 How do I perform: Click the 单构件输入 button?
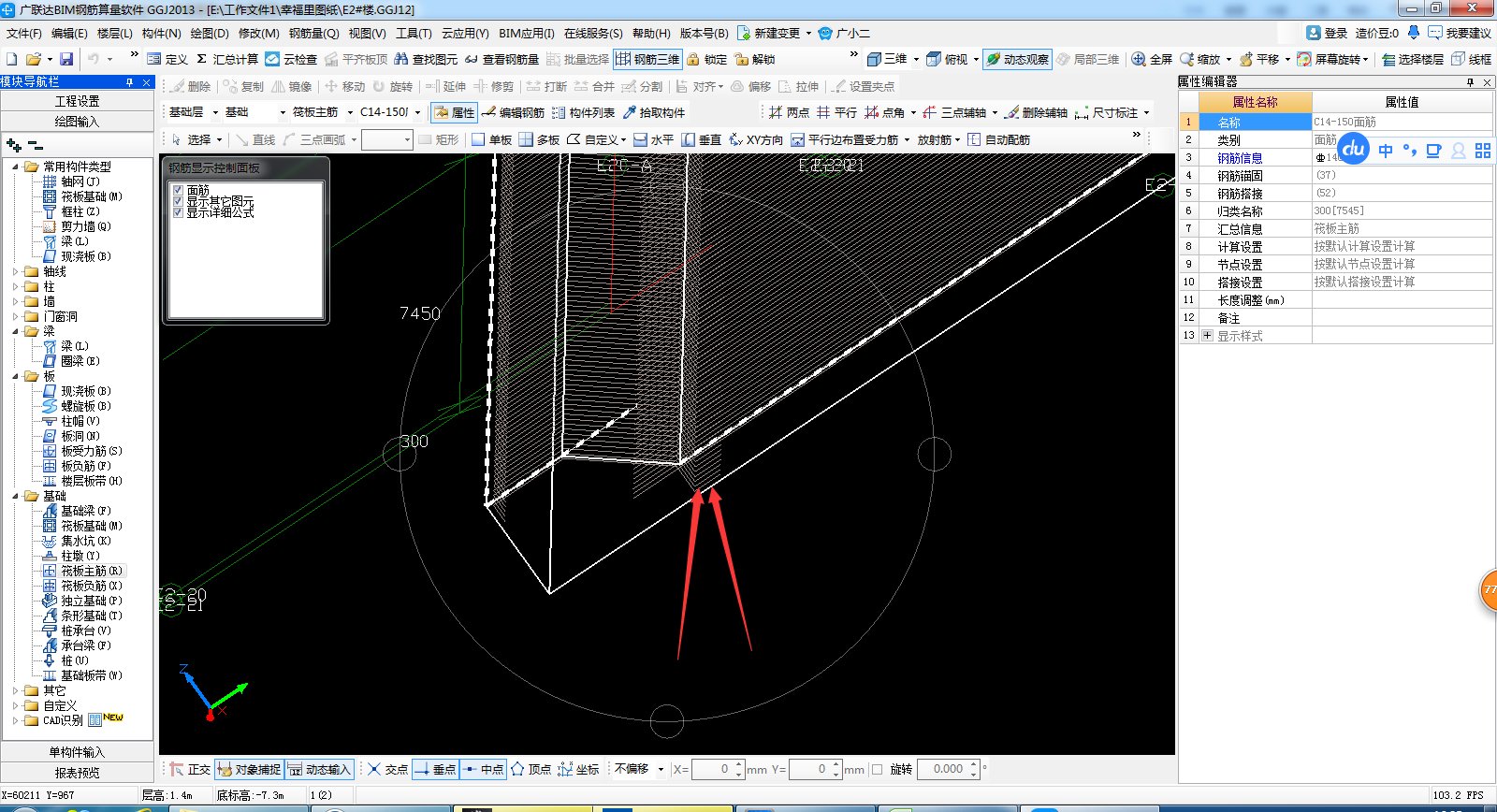click(77, 752)
